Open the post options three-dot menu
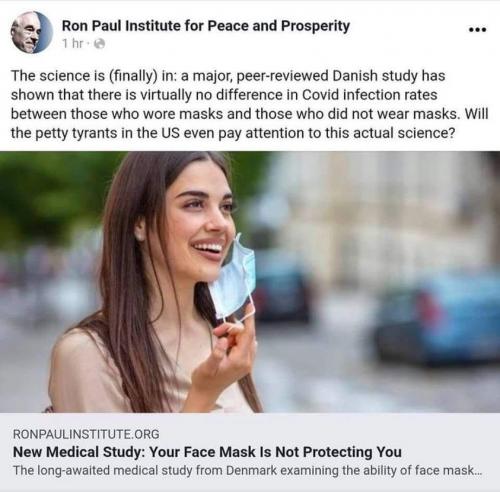 pyautogui.click(x=477, y=30)
